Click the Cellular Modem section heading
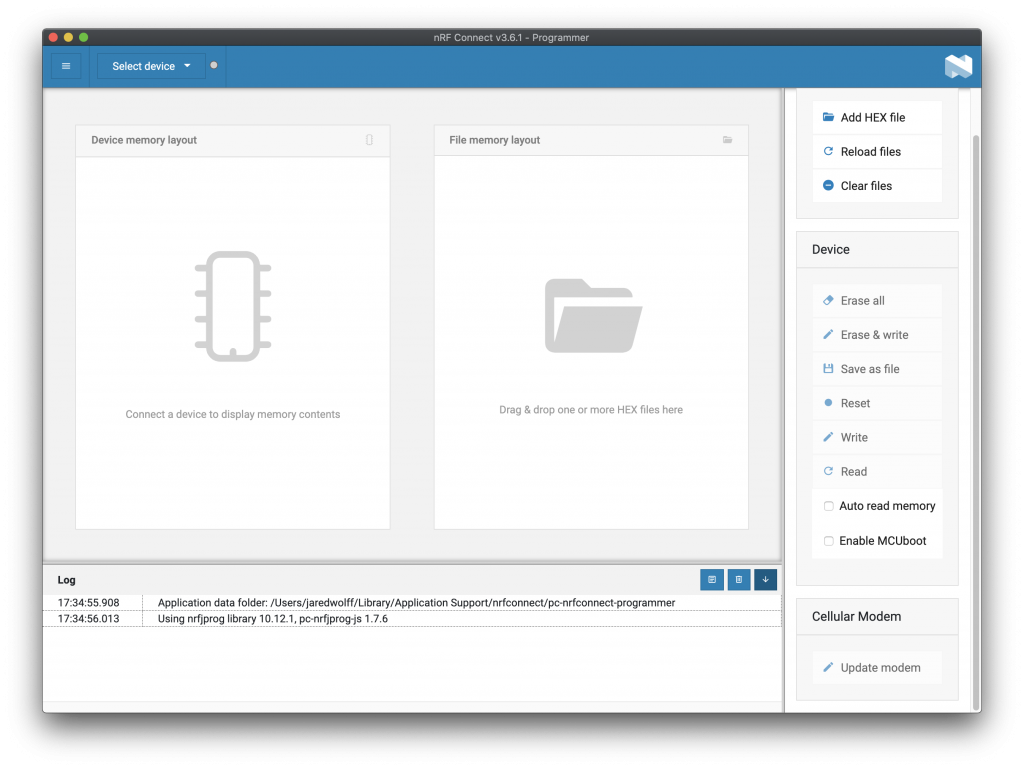This screenshot has width=1024, height=769. pos(857,617)
